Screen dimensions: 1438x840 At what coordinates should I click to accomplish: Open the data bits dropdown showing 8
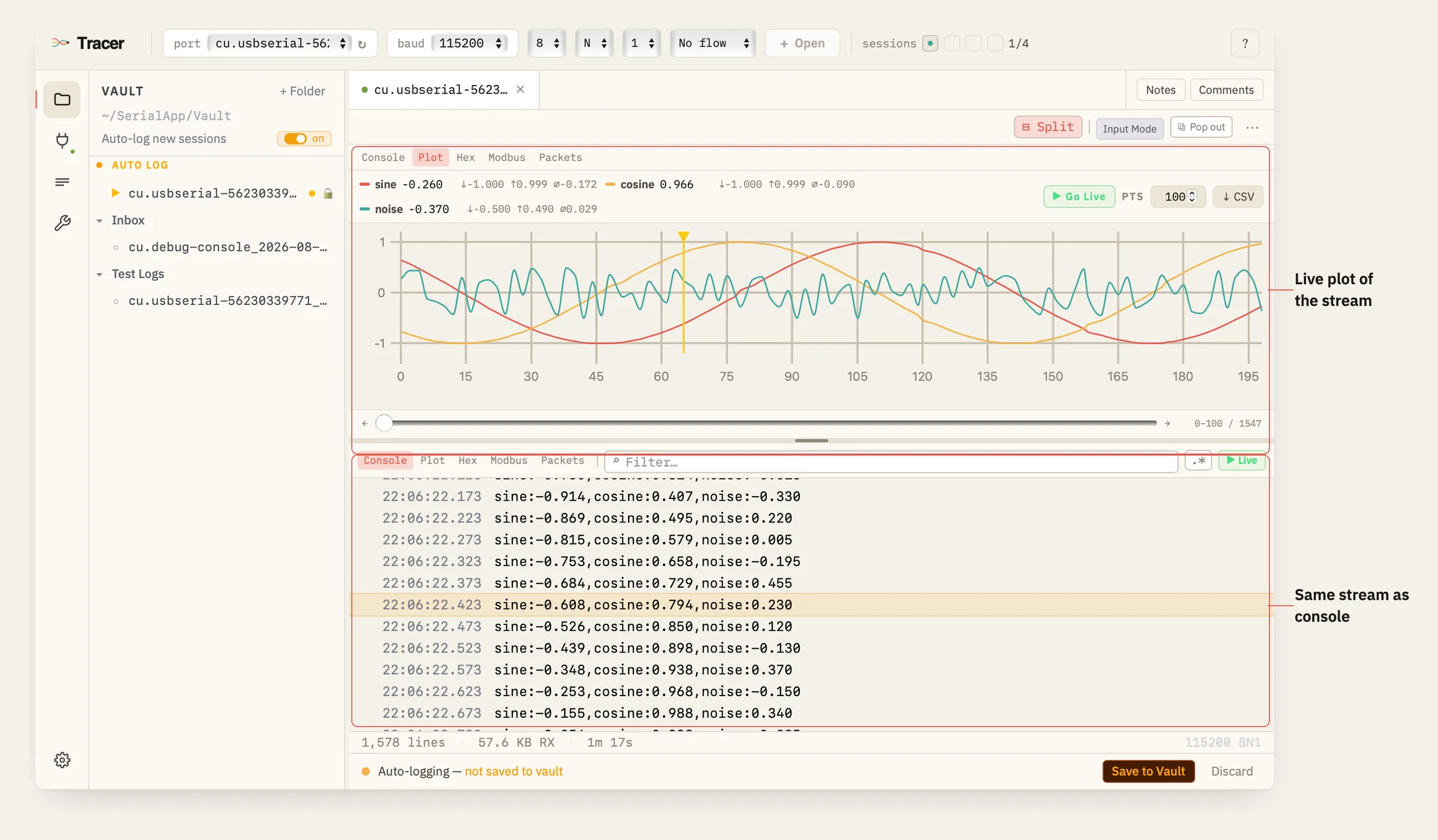(546, 43)
